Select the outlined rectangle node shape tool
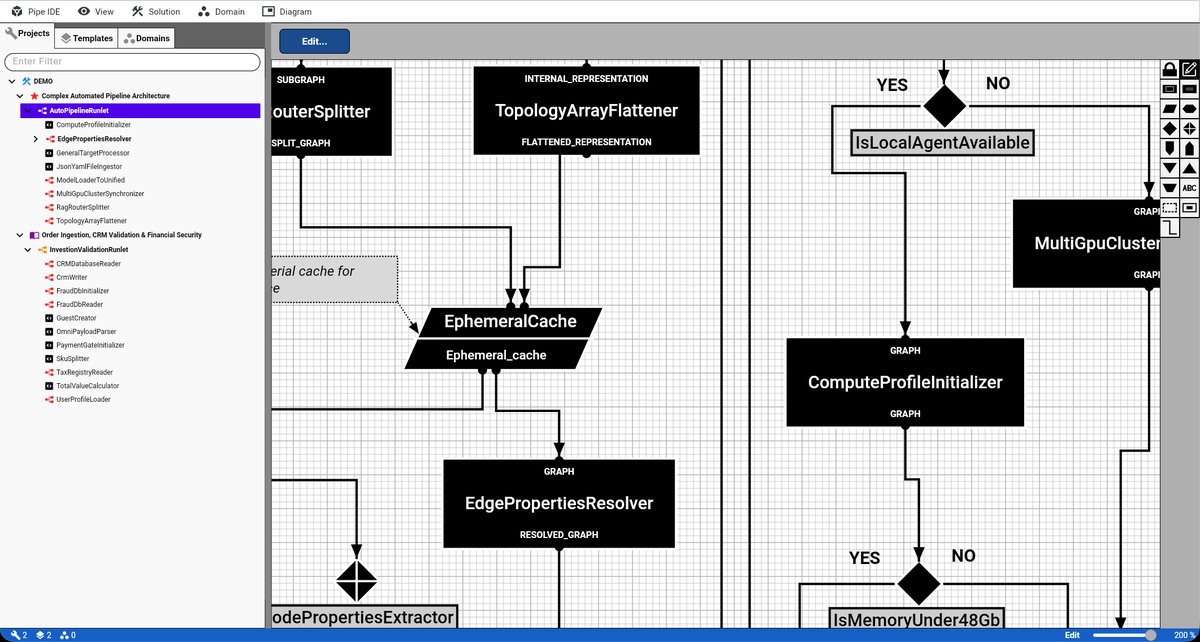Viewport: 1200px width, 642px height. (x=1169, y=89)
